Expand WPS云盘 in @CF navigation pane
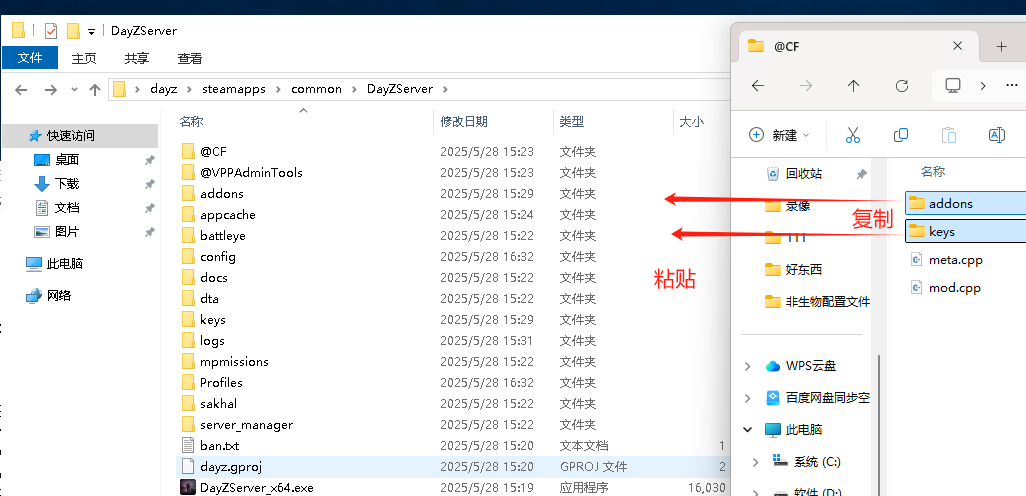Viewport: 1026px width, 496px height. click(x=747, y=366)
